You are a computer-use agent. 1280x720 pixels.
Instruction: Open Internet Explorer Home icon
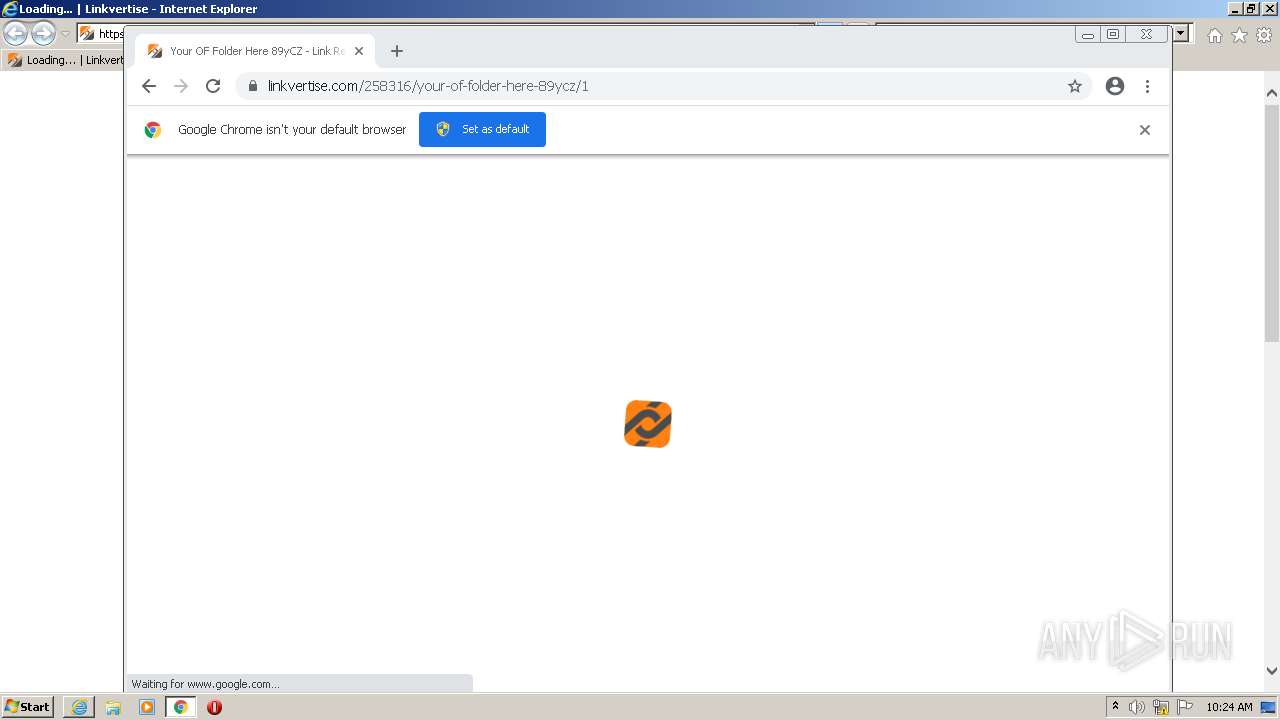pos(1214,35)
